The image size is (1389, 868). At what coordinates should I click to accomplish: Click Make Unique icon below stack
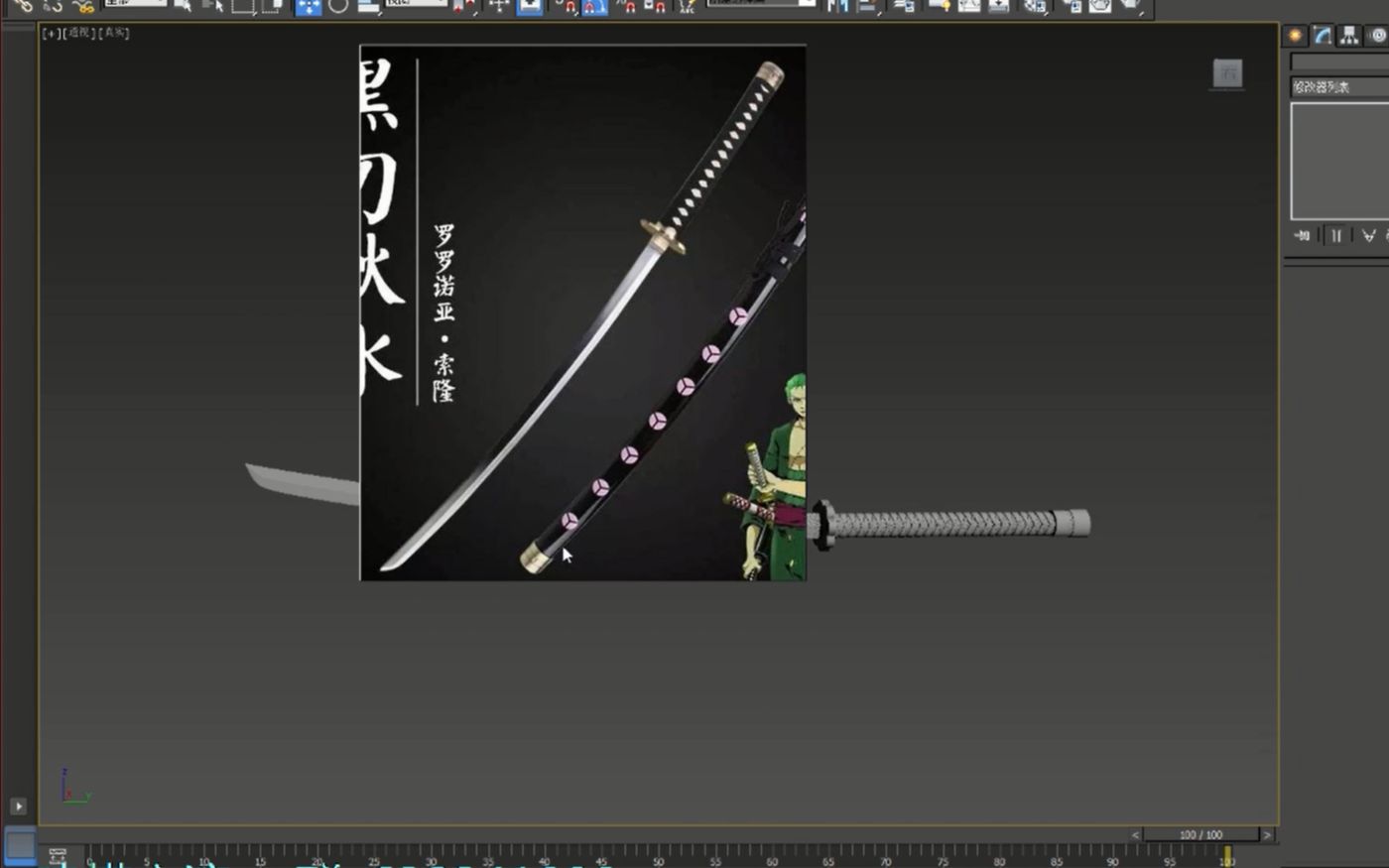[x=1368, y=235]
